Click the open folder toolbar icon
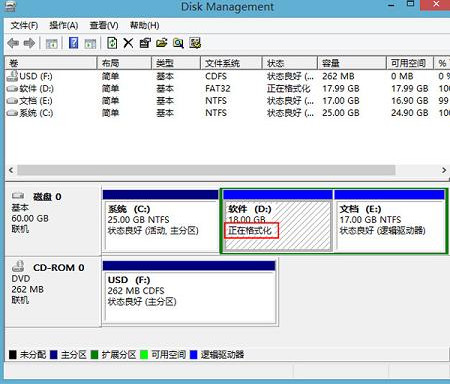 click(162, 43)
